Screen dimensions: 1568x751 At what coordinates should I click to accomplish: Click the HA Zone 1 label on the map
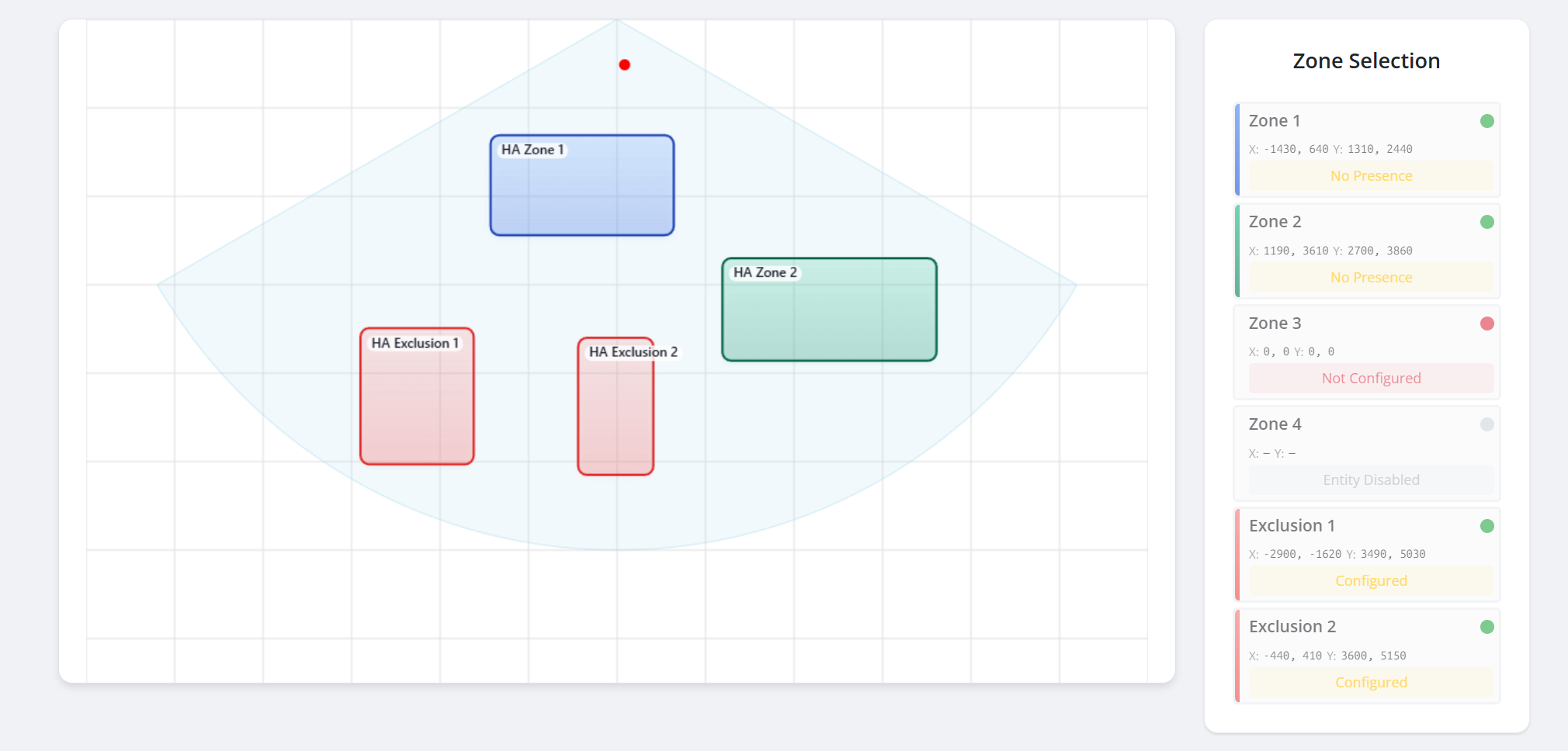coord(532,149)
